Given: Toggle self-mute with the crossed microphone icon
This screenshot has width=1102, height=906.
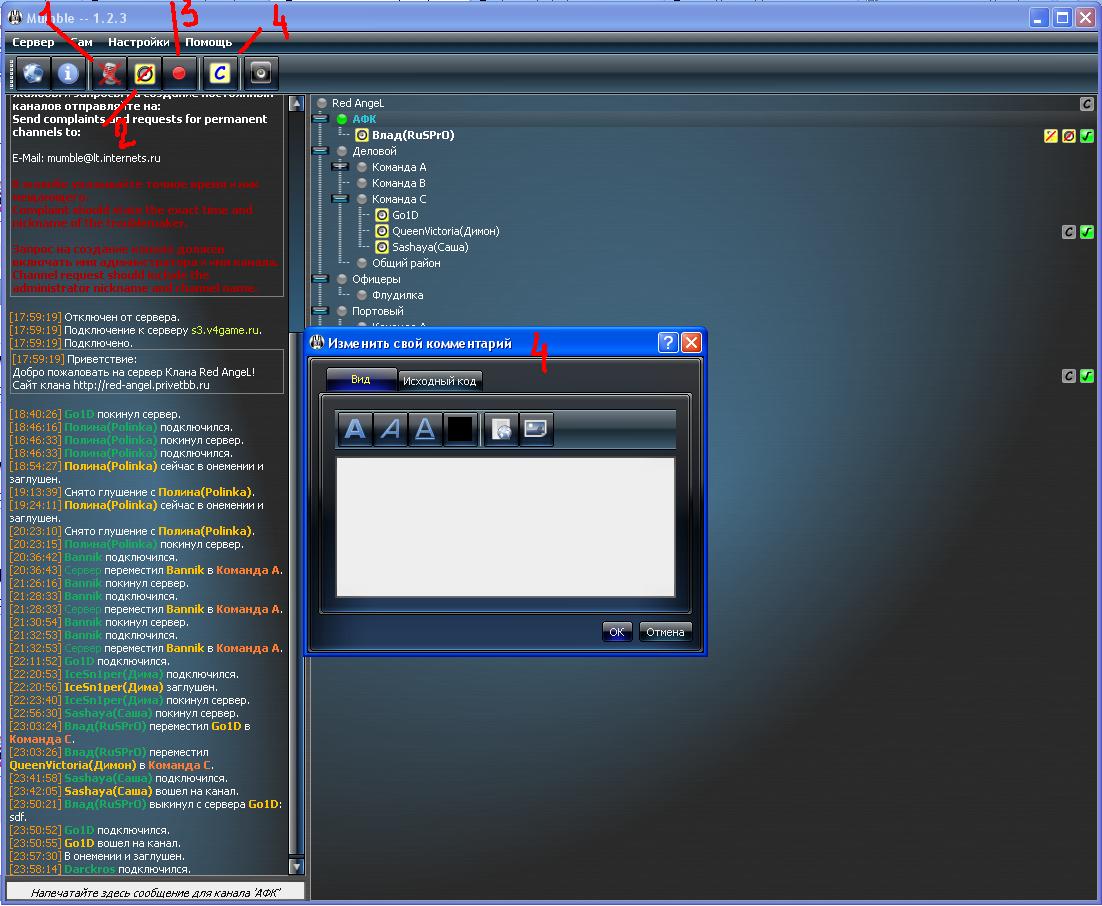Looking at the screenshot, I should [109, 73].
